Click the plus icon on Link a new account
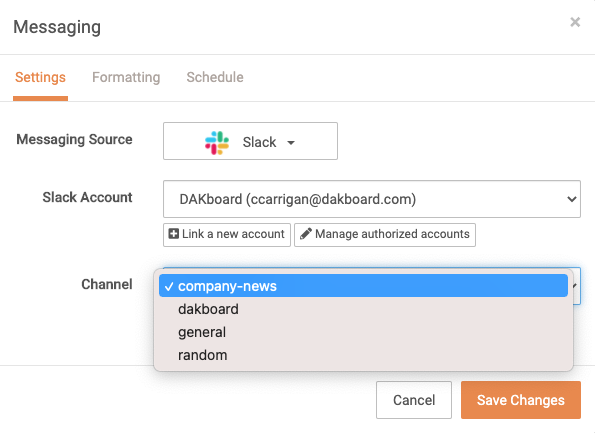 [x=173, y=234]
